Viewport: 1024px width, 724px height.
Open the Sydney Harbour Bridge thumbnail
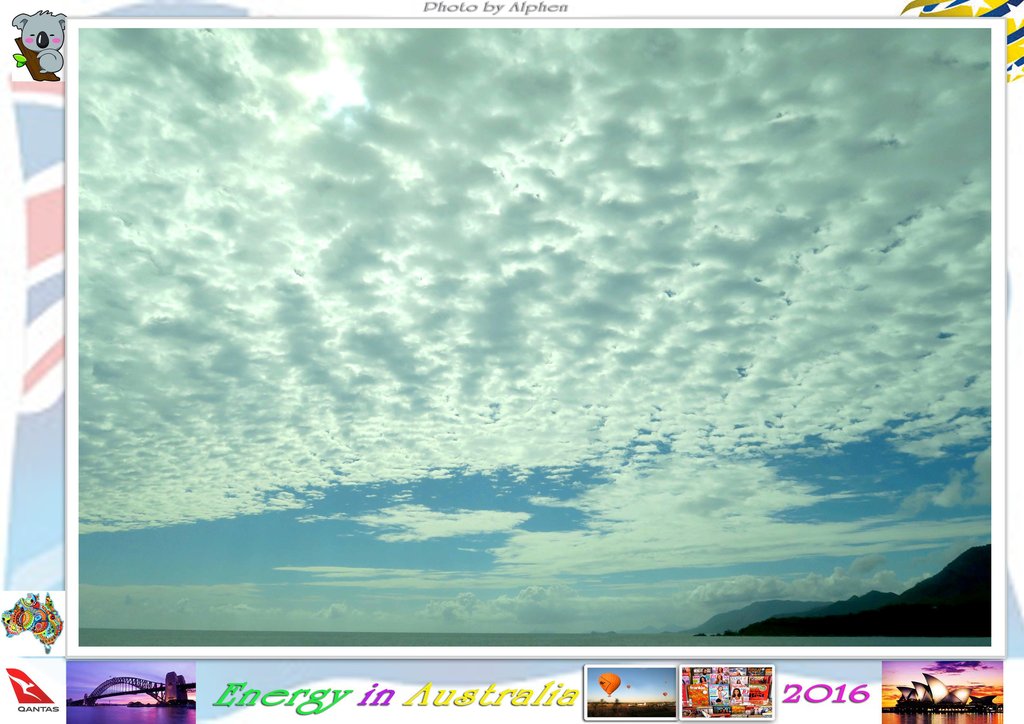tap(131, 690)
